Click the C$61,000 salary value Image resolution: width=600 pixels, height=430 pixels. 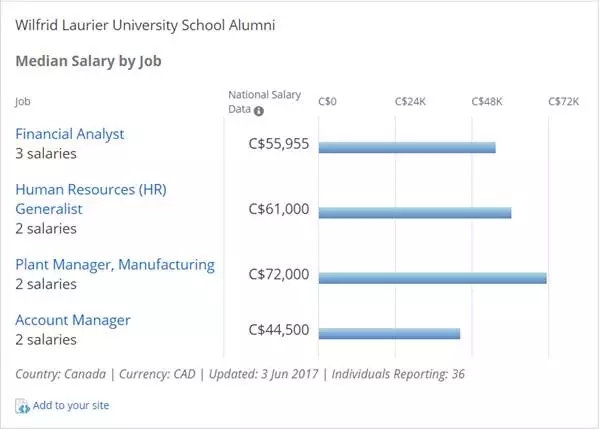(x=278, y=210)
